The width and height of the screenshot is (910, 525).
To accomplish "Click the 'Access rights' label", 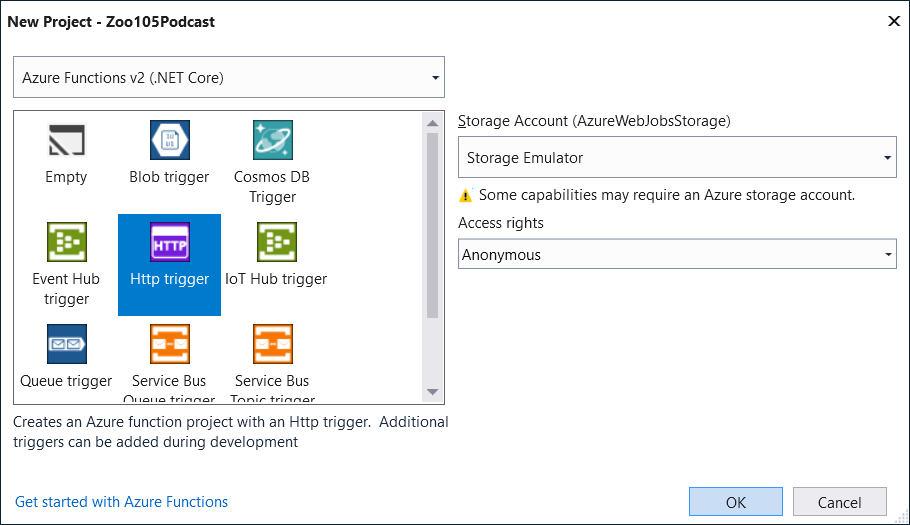I will [x=501, y=223].
